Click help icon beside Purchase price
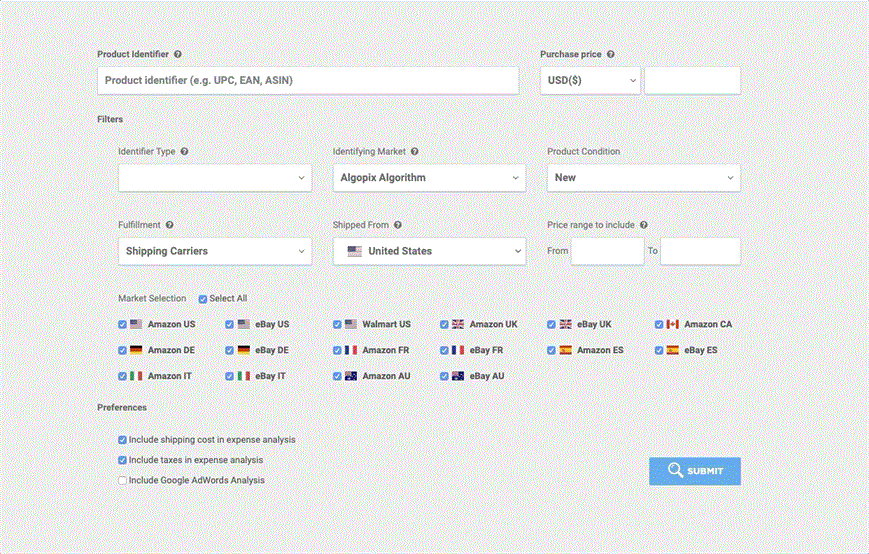The image size is (869, 554). tap(611, 54)
